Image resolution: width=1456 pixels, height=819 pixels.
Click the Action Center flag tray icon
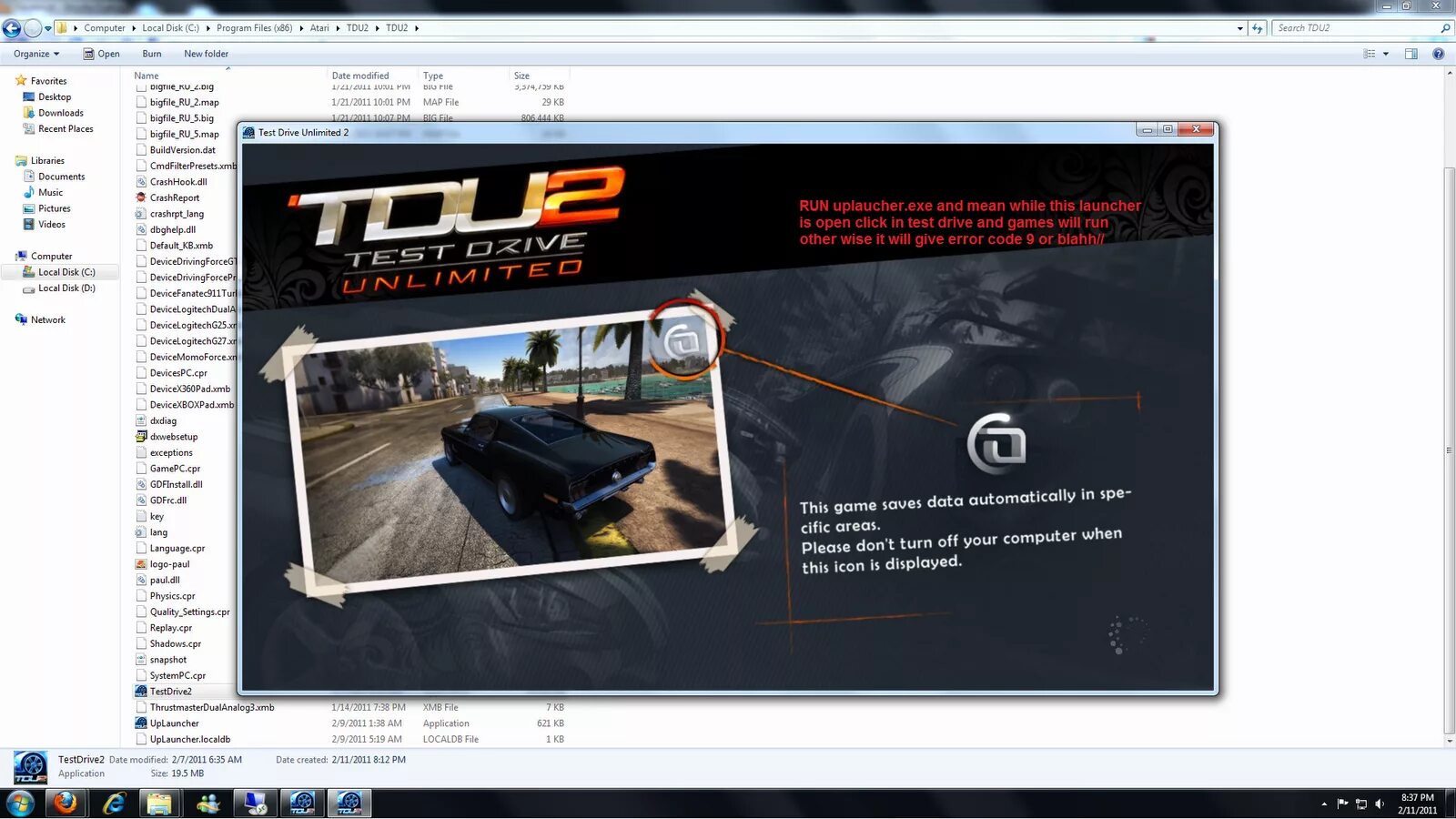coord(1343,804)
